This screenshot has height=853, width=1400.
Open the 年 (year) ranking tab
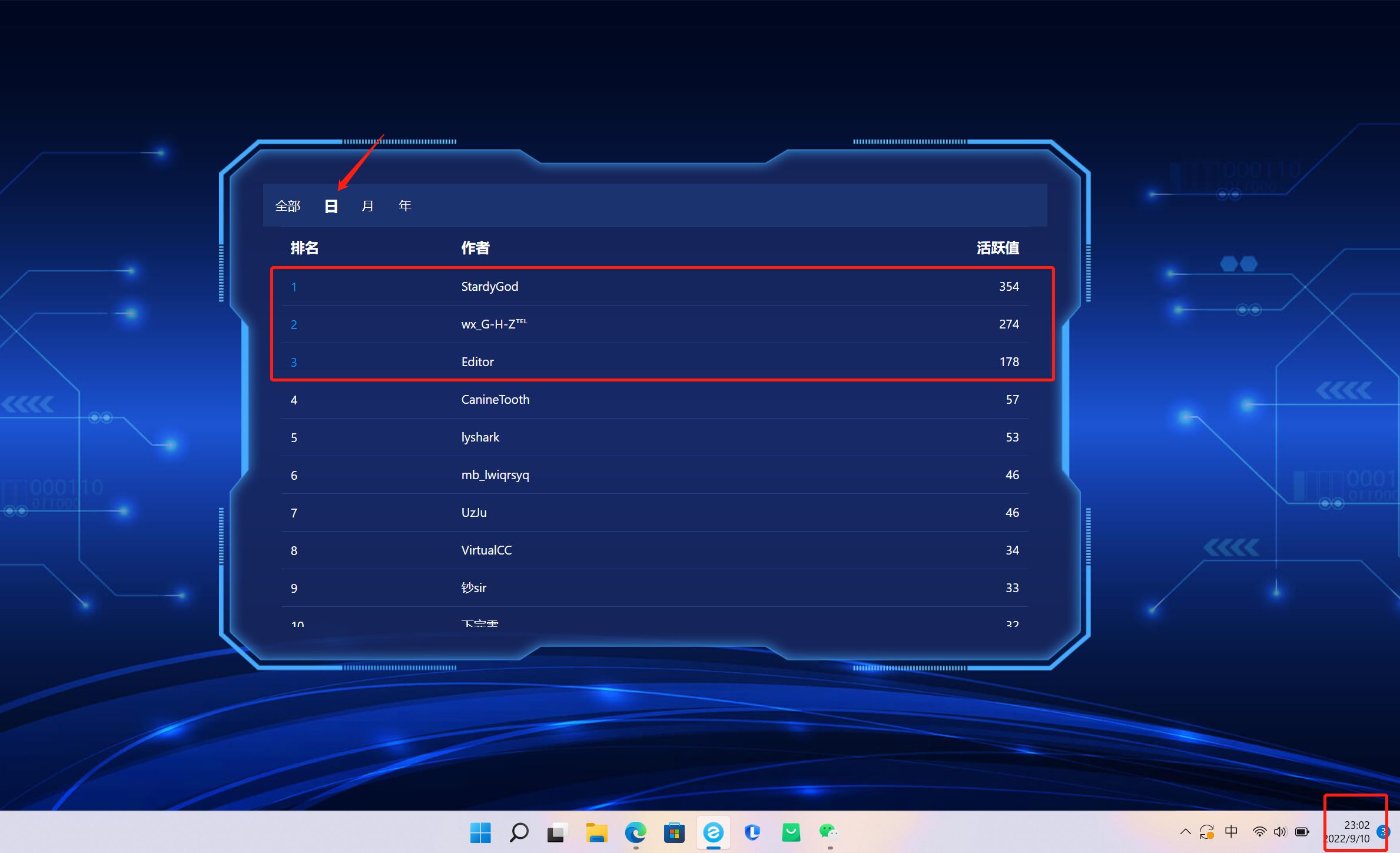pyautogui.click(x=404, y=206)
